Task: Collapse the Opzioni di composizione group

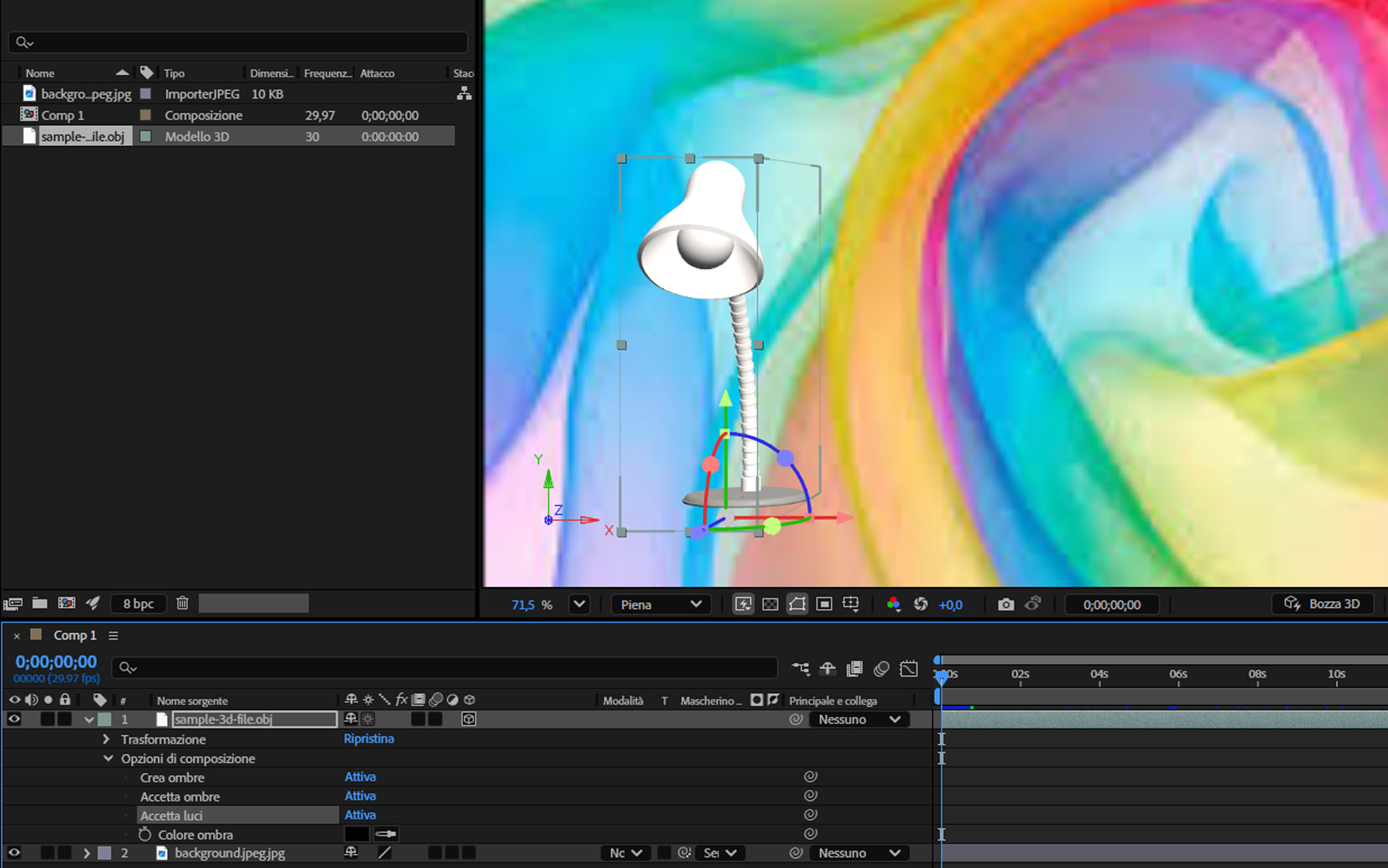Action: tap(108, 758)
